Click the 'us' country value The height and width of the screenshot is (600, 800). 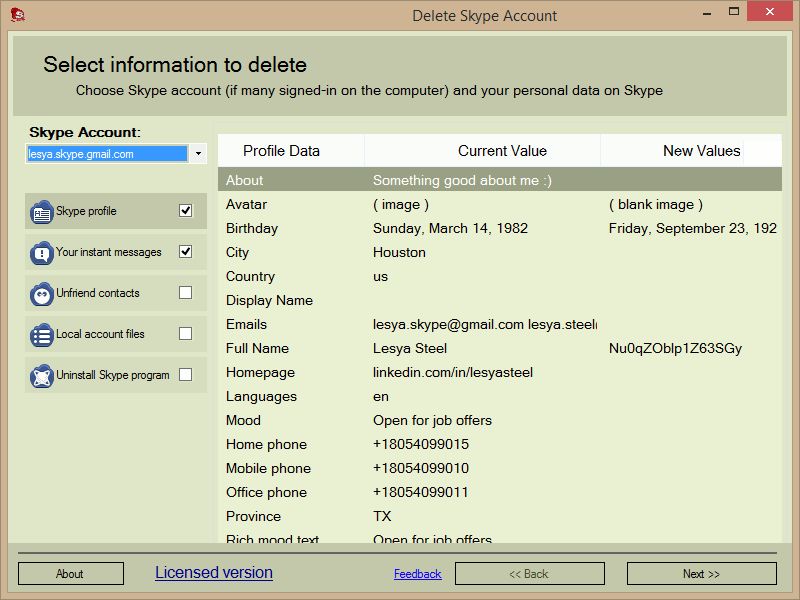pos(381,277)
